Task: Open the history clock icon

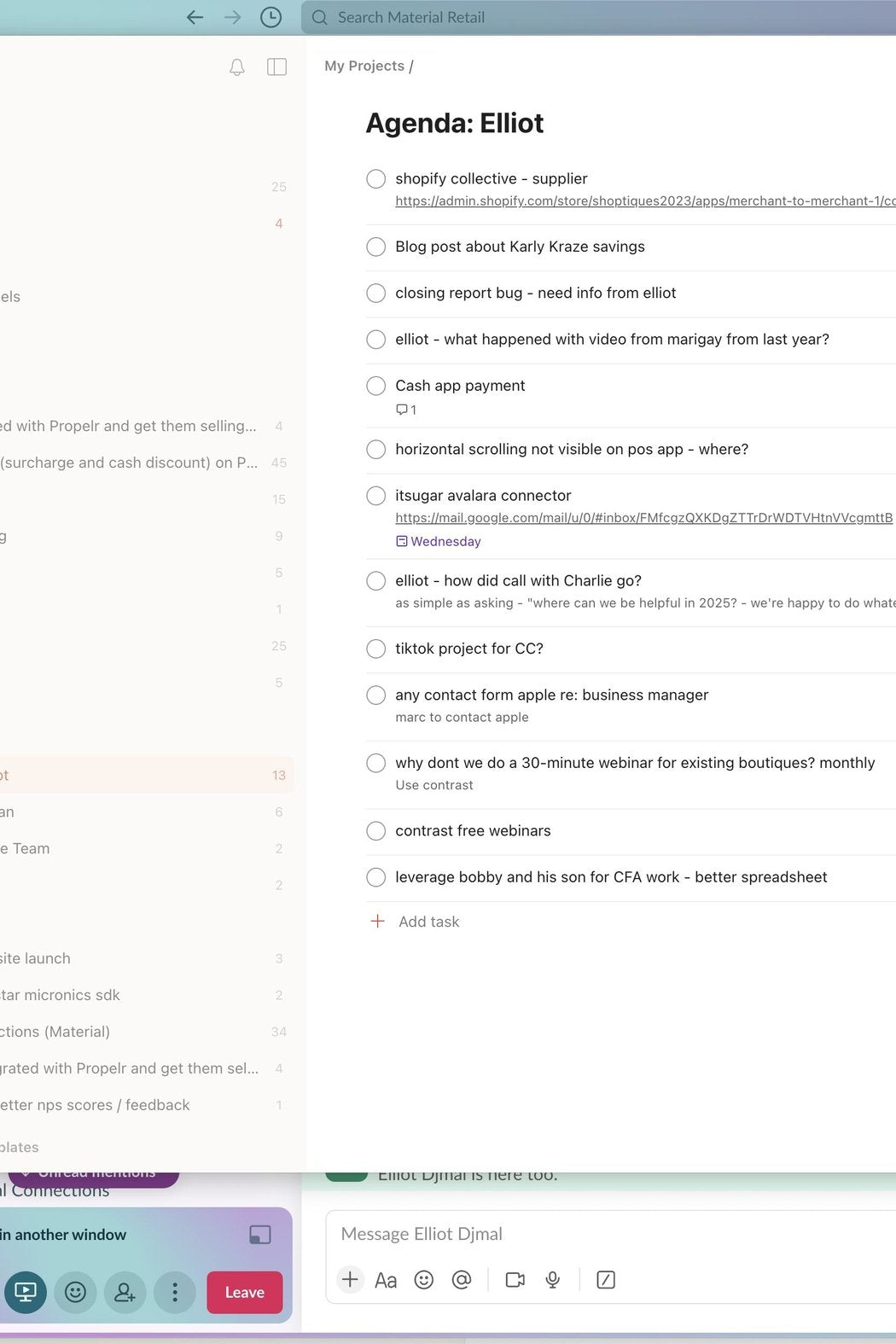Action: point(271,17)
